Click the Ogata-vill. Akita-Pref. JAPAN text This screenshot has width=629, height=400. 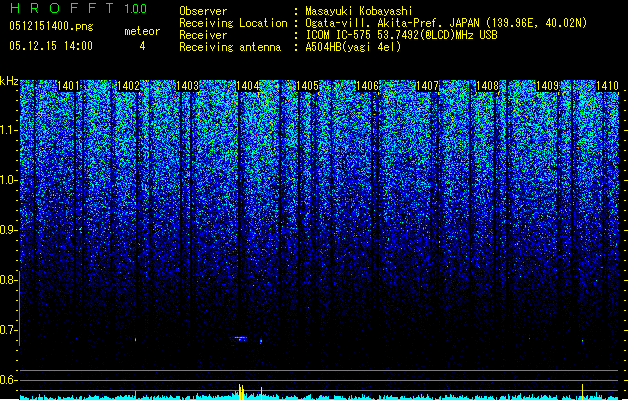392,23
